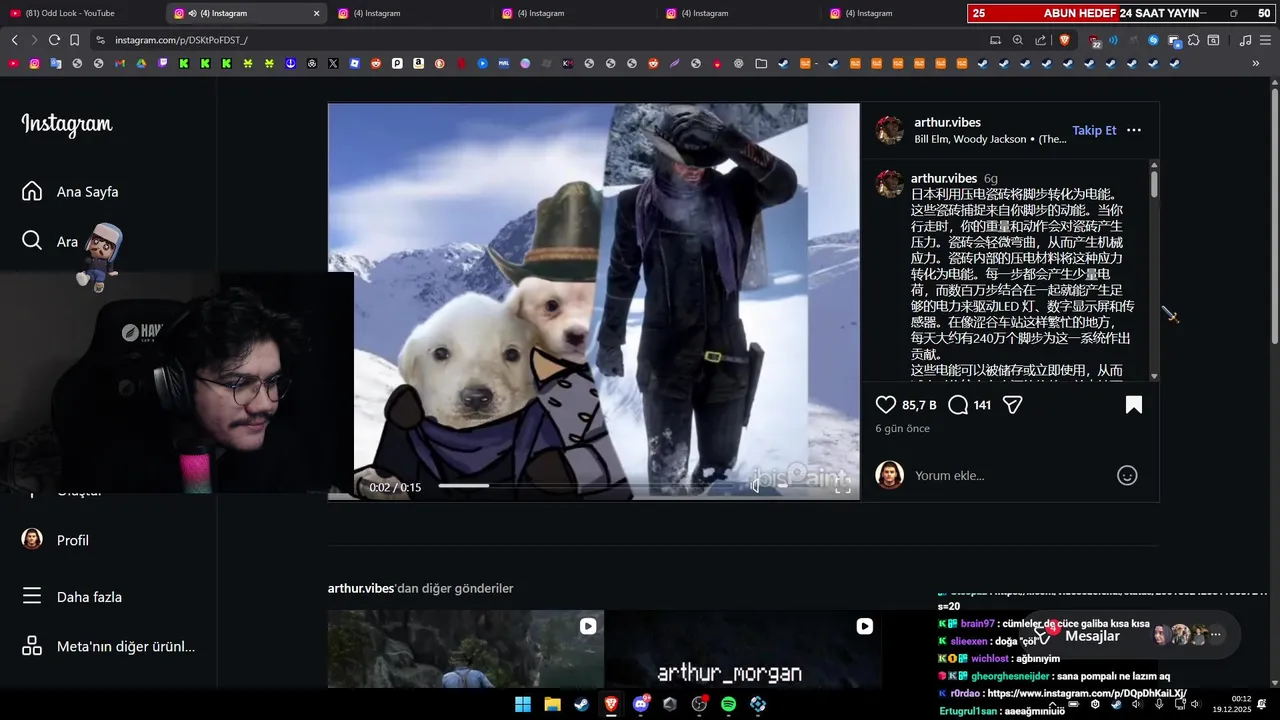Click the main page vertical scrollbar

[1274, 218]
